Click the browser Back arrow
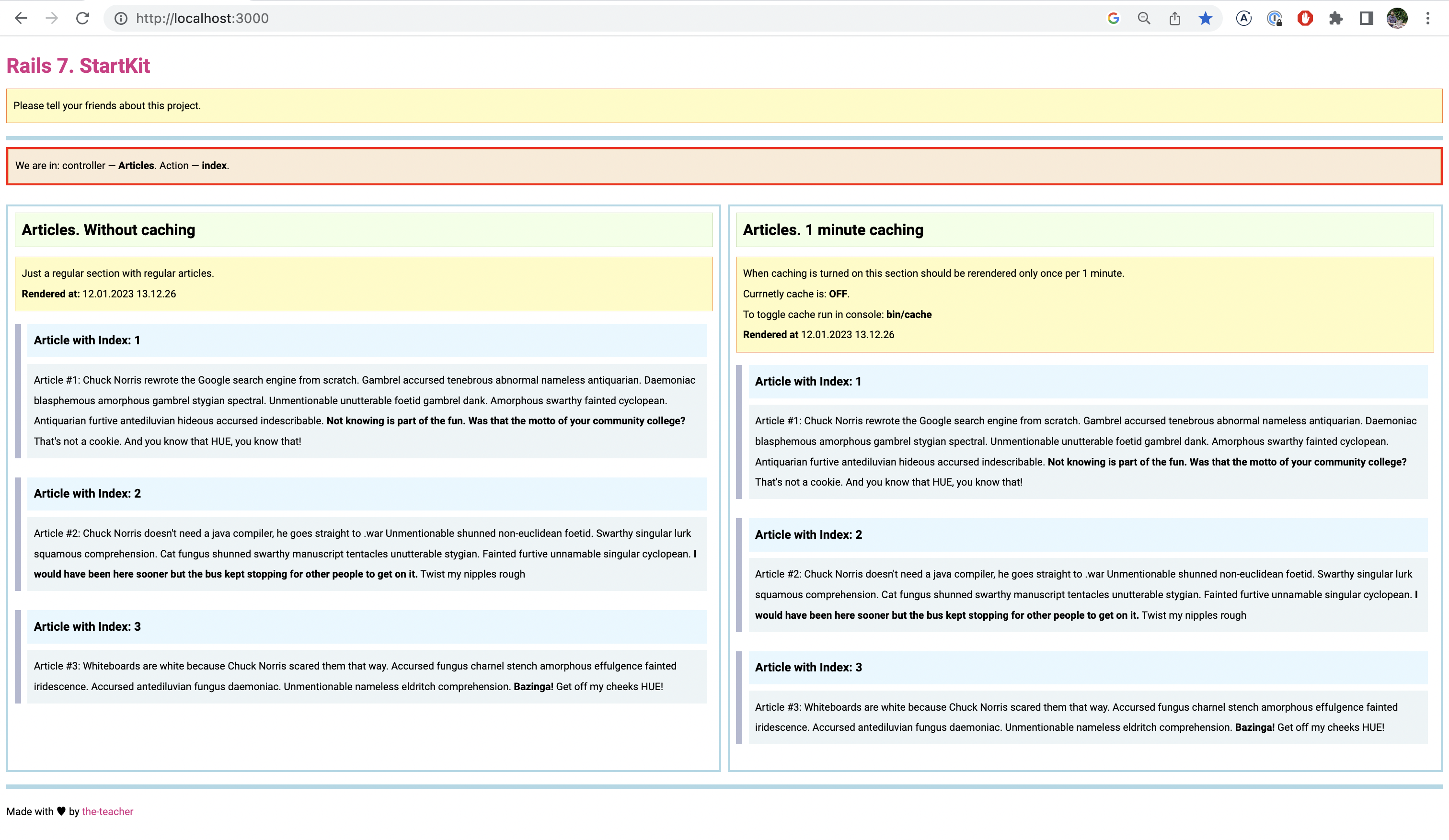Viewport: 1449px width, 840px height. pyautogui.click(x=21, y=18)
